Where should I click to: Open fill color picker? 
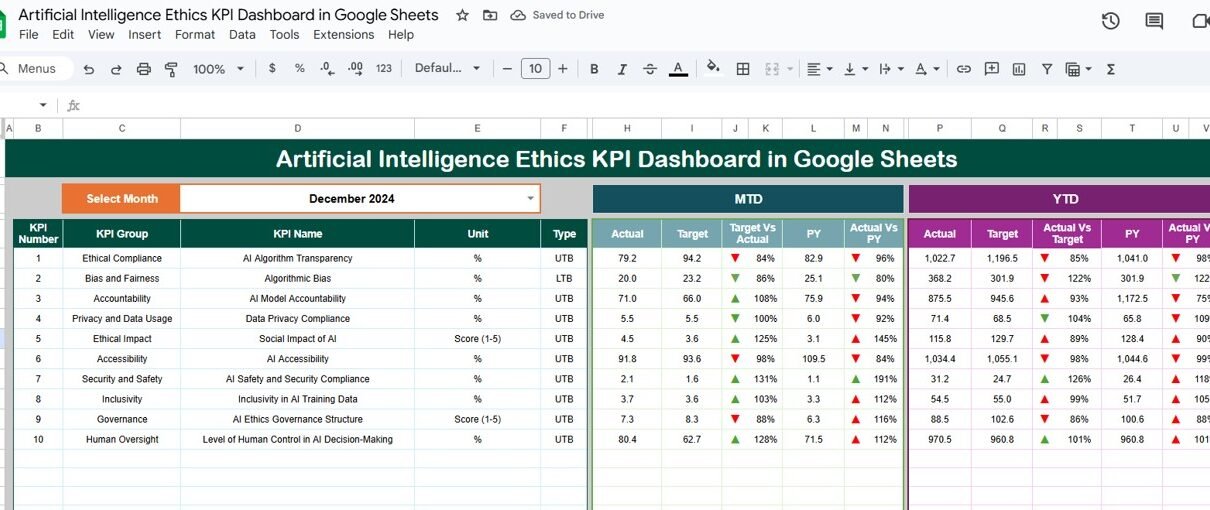pyautogui.click(x=713, y=68)
